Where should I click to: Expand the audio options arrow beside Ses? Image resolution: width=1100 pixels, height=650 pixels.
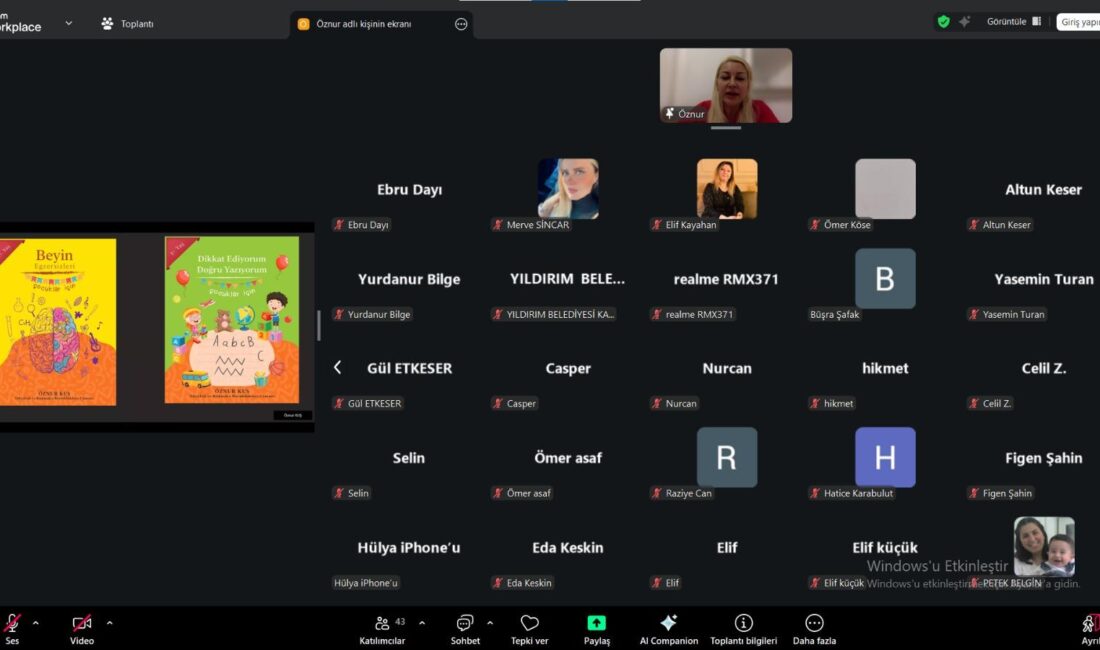36,623
